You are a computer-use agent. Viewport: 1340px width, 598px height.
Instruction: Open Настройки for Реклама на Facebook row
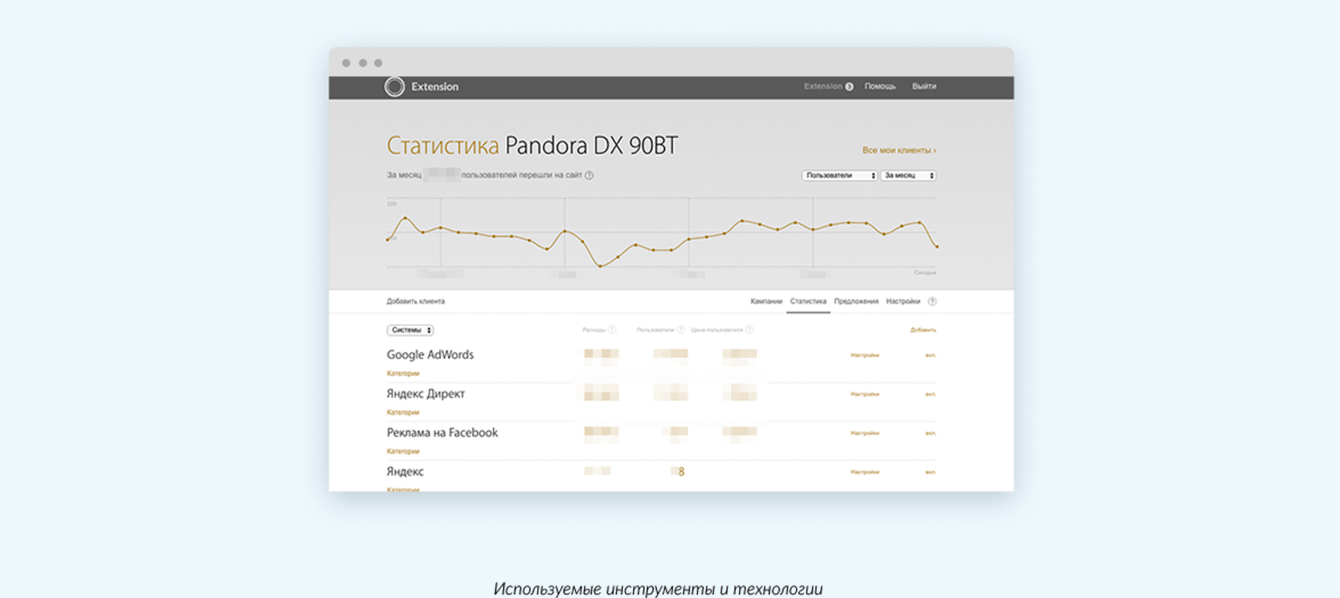[865, 433]
